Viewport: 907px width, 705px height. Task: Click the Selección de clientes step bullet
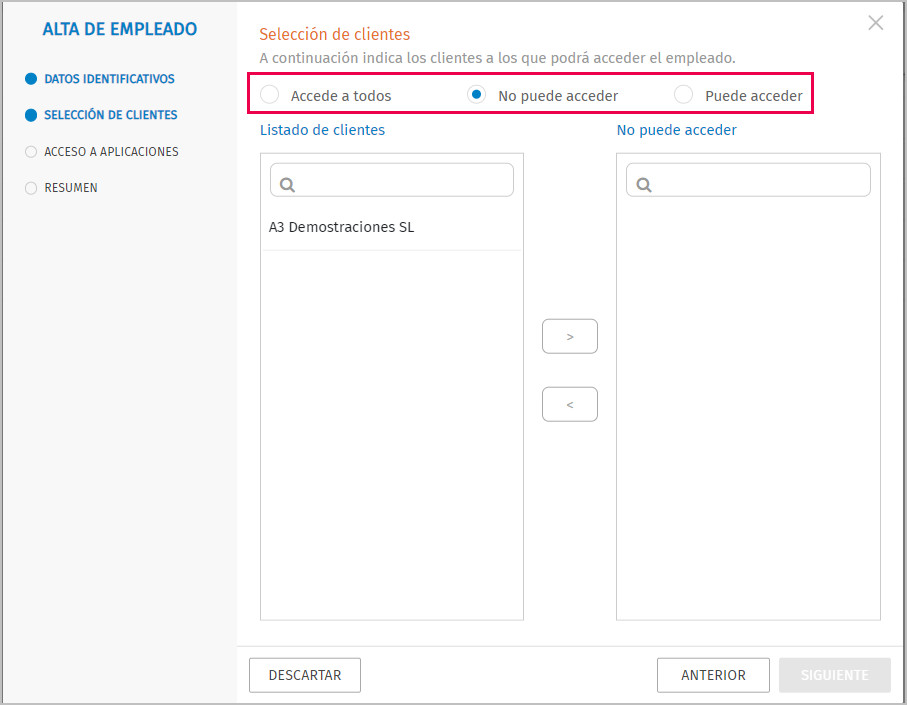[31, 115]
